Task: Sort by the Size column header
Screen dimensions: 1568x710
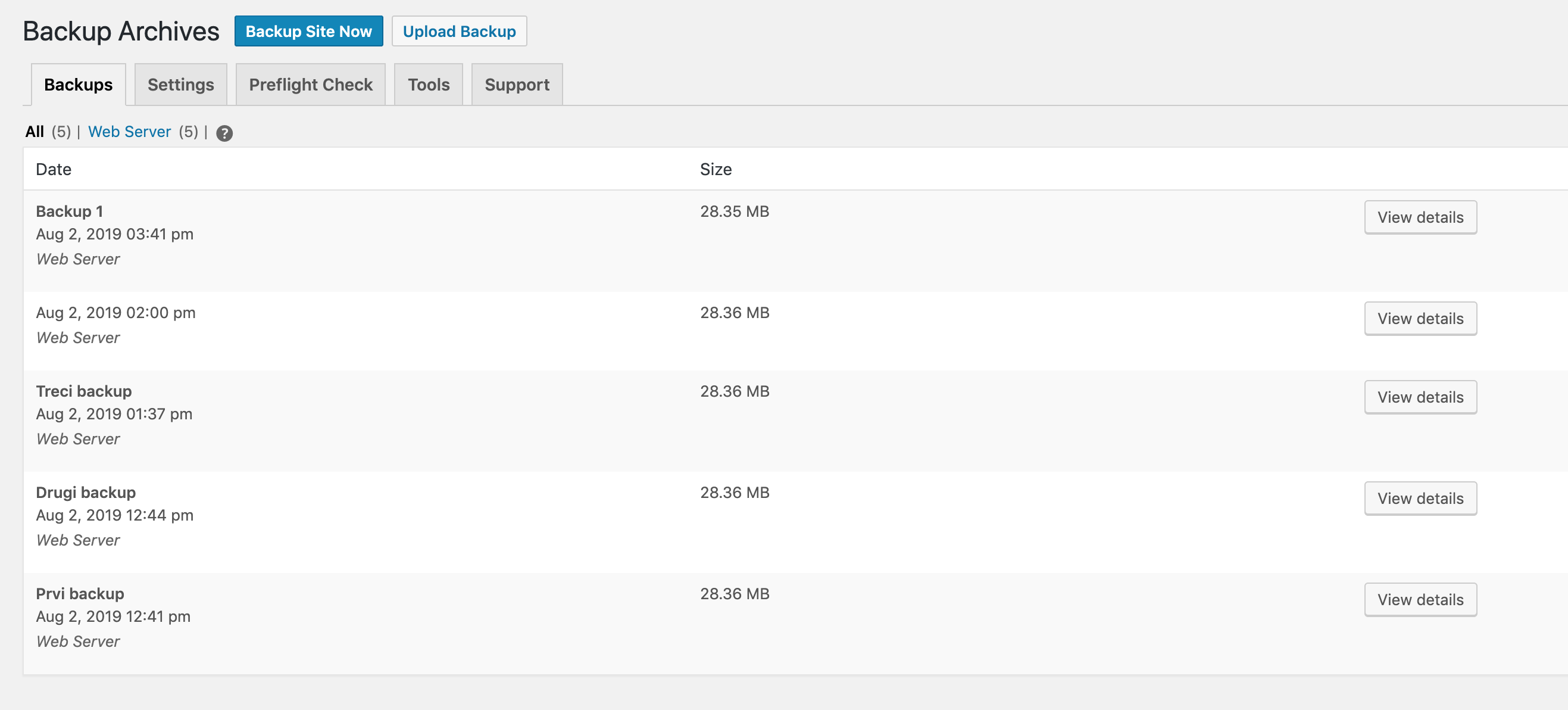Action: [x=716, y=169]
